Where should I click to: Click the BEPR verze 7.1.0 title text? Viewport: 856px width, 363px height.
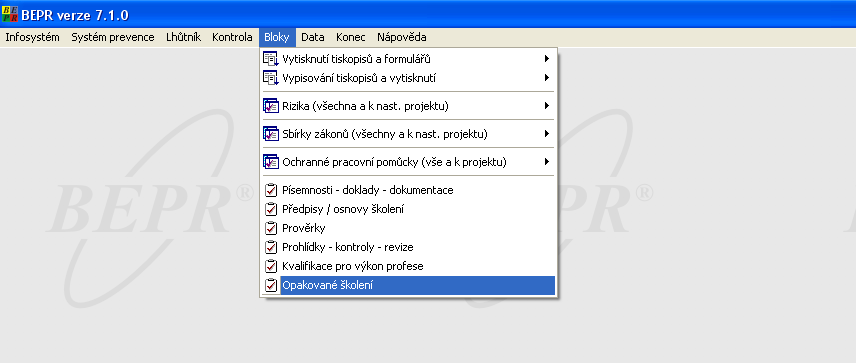(x=75, y=15)
